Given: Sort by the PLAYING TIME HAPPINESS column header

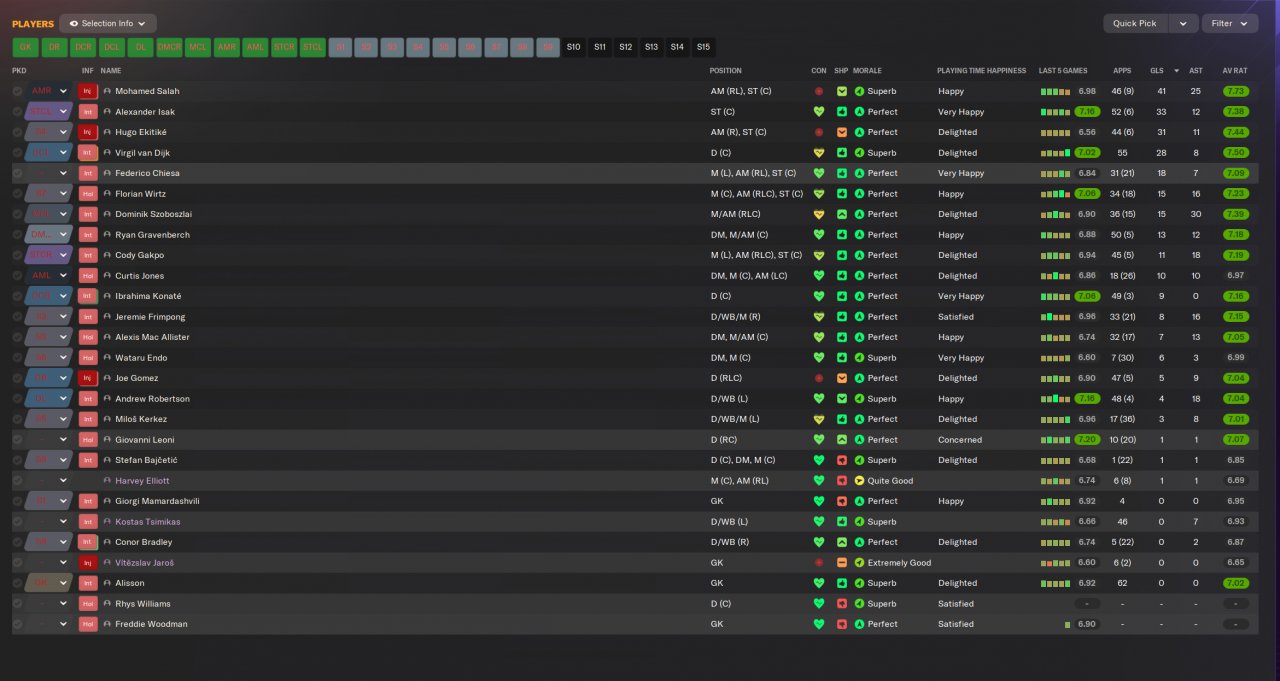Looking at the screenshot, I should coord(981,71).
